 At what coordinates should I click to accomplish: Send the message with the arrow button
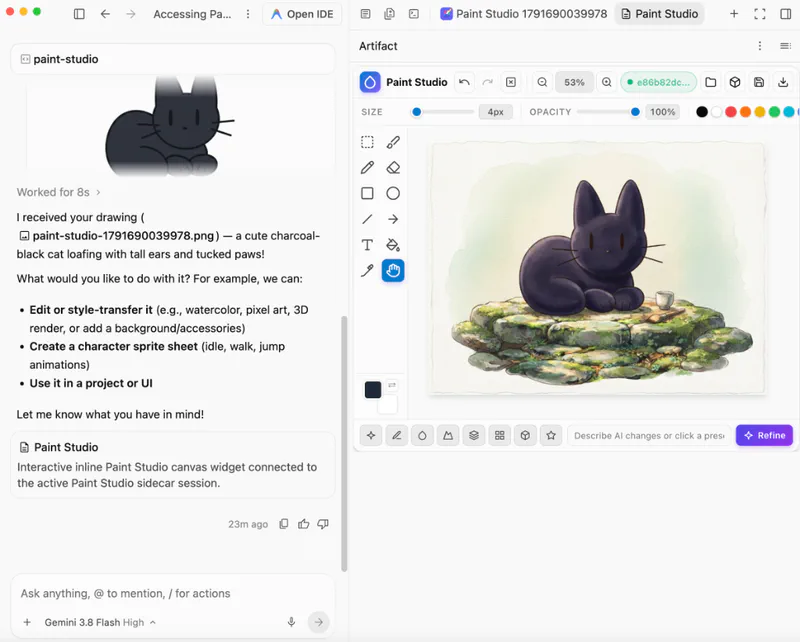tap(318, 622)
